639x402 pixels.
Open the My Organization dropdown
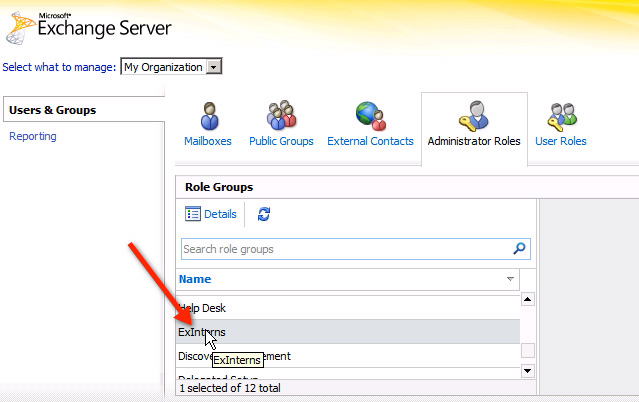[x=214, y=67]
